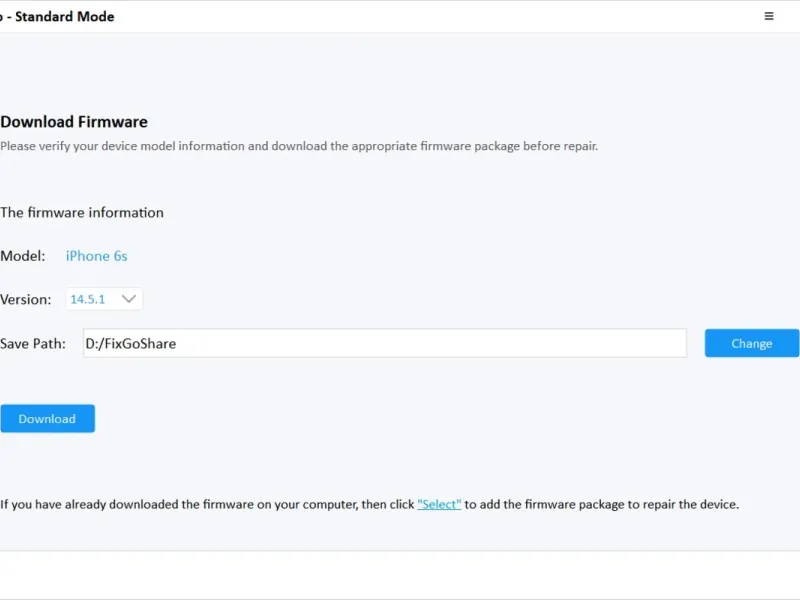
Task: Click "The firmware information" section label
Action: coord(82,213)
